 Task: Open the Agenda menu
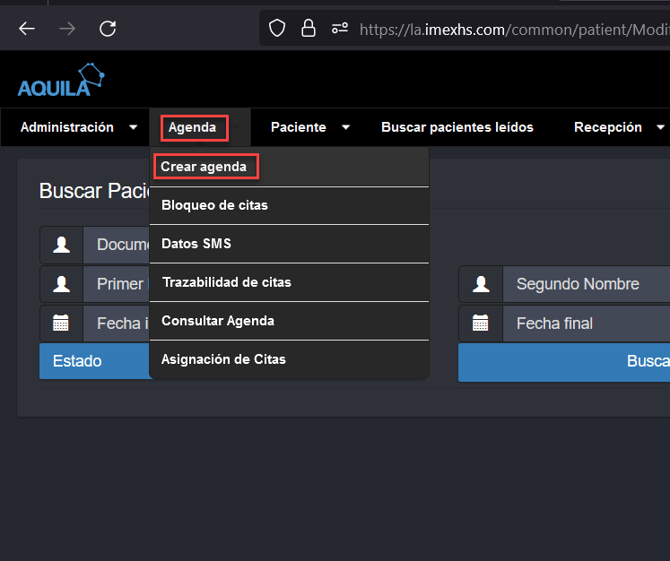pos(193,127)
